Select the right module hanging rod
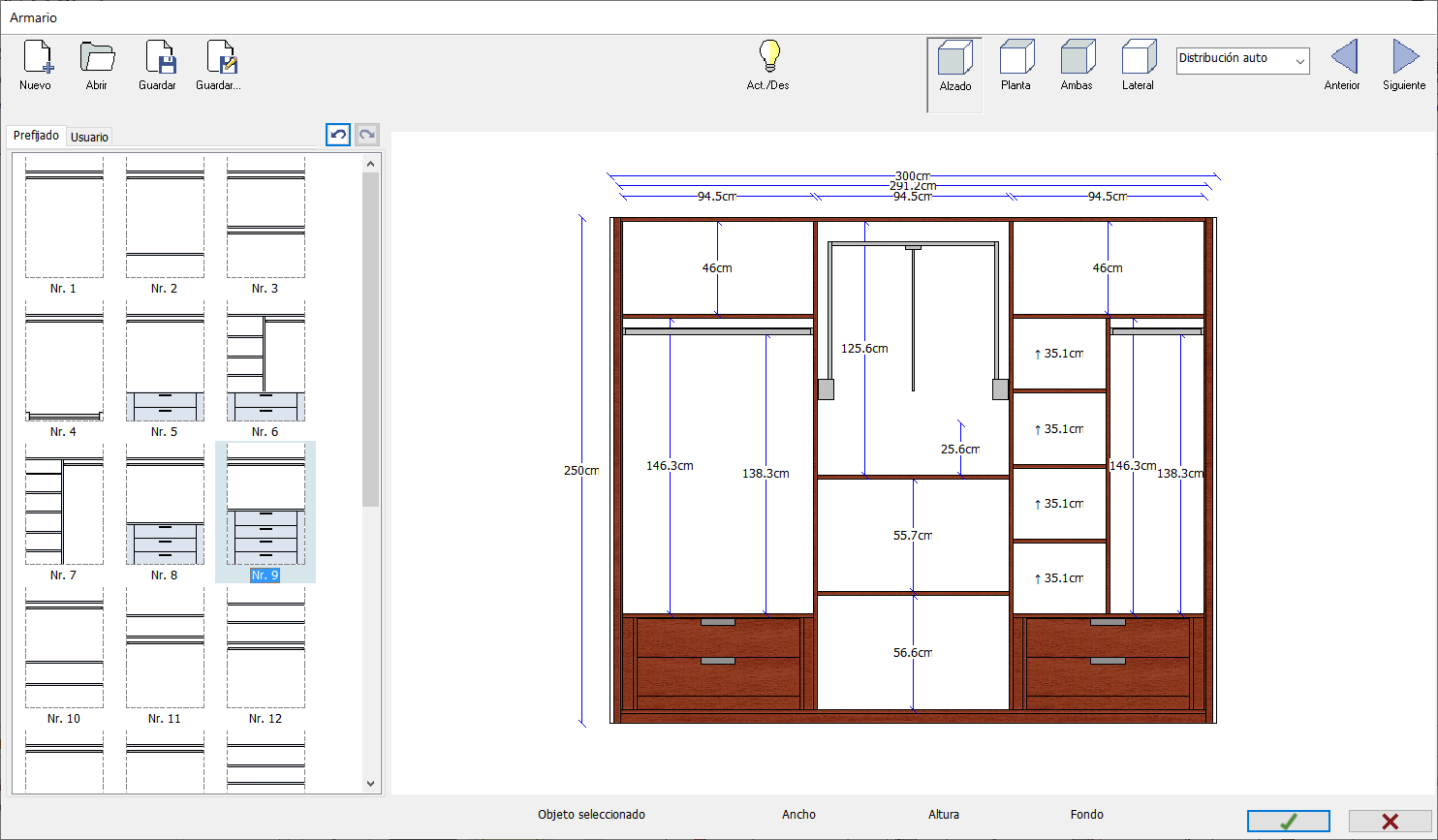The image size is (1438, 840). (x=1157, y=331)
